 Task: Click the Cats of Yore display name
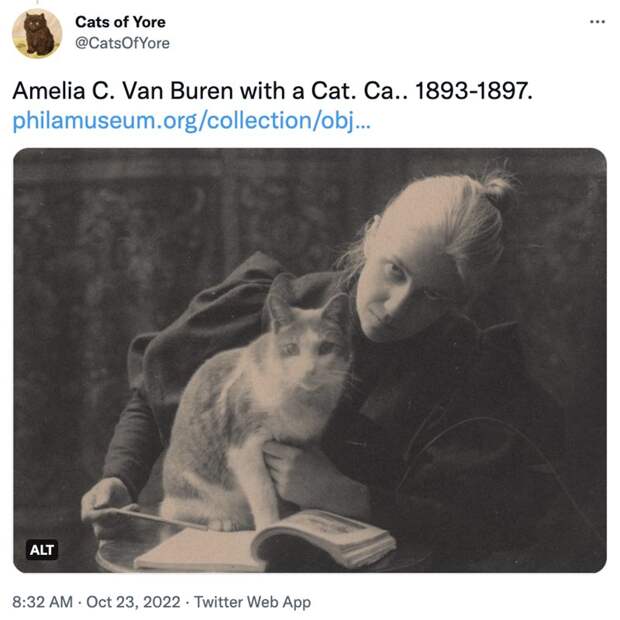point(120,22)
